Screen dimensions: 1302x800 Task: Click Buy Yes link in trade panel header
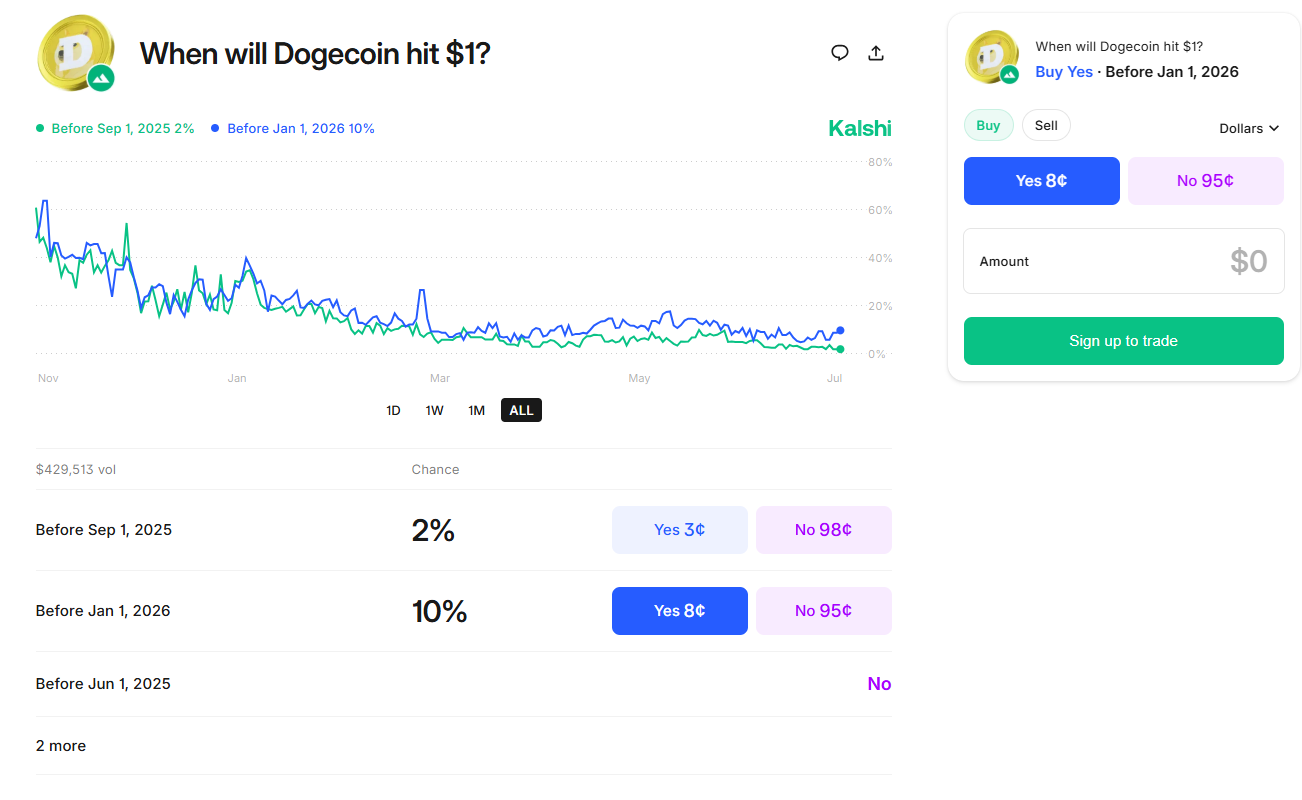pos(1064,72)
